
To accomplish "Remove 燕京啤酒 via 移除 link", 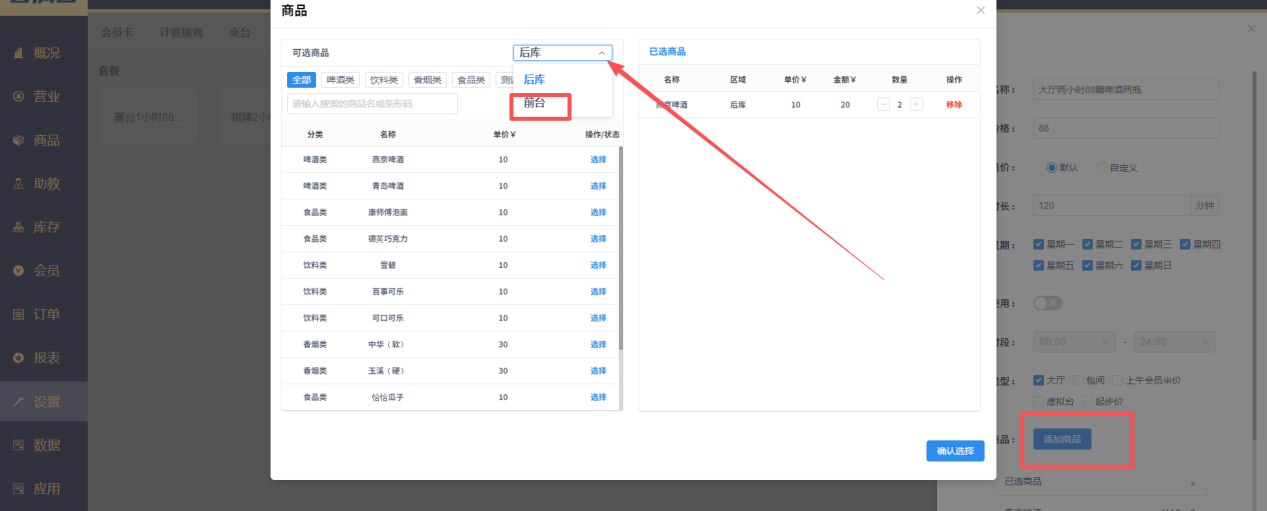I will (954, 105).
